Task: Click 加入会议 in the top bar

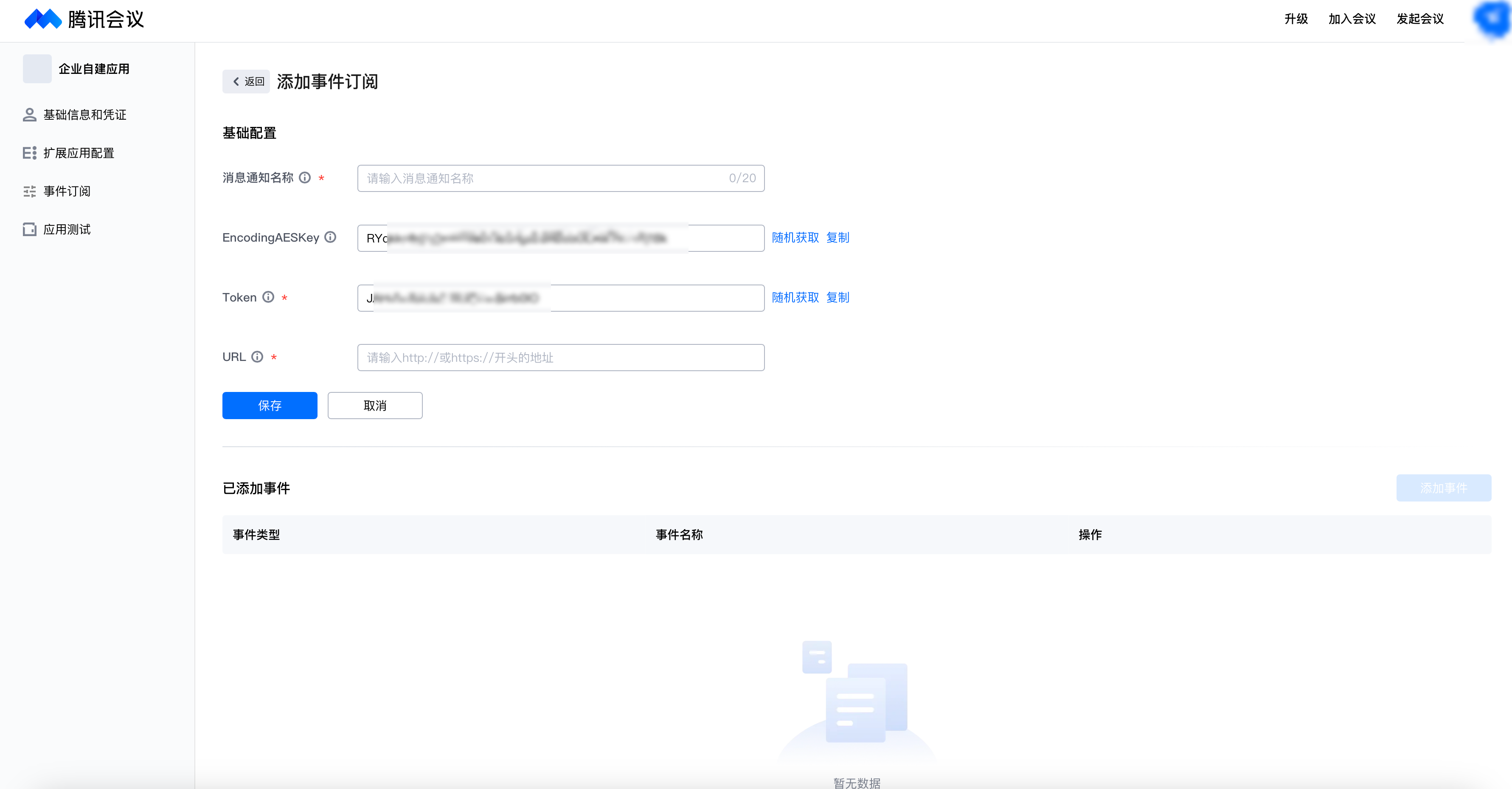Action: pyautogui.click(x=1352, y=19)
